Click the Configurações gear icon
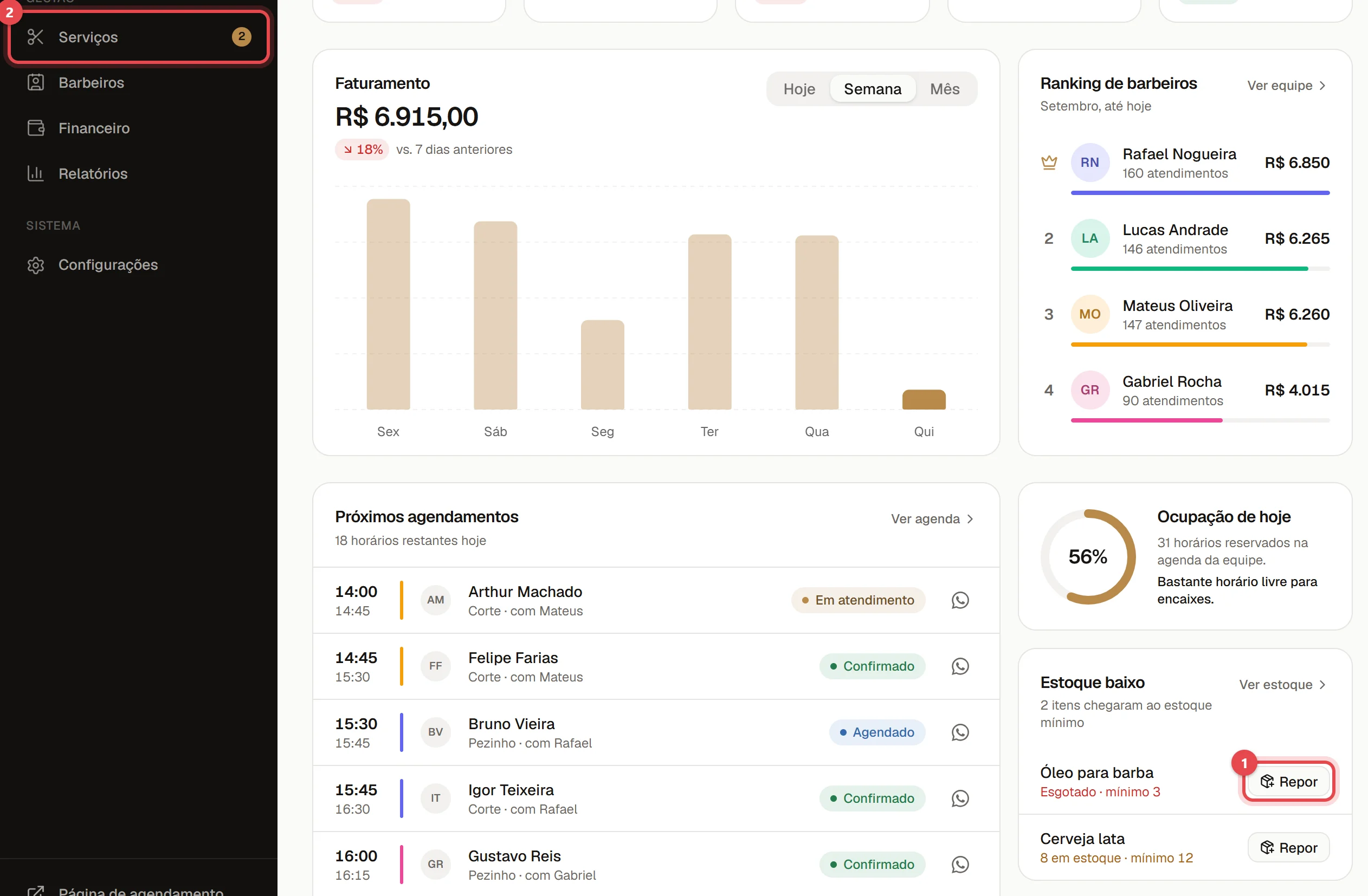 point(36,265)
